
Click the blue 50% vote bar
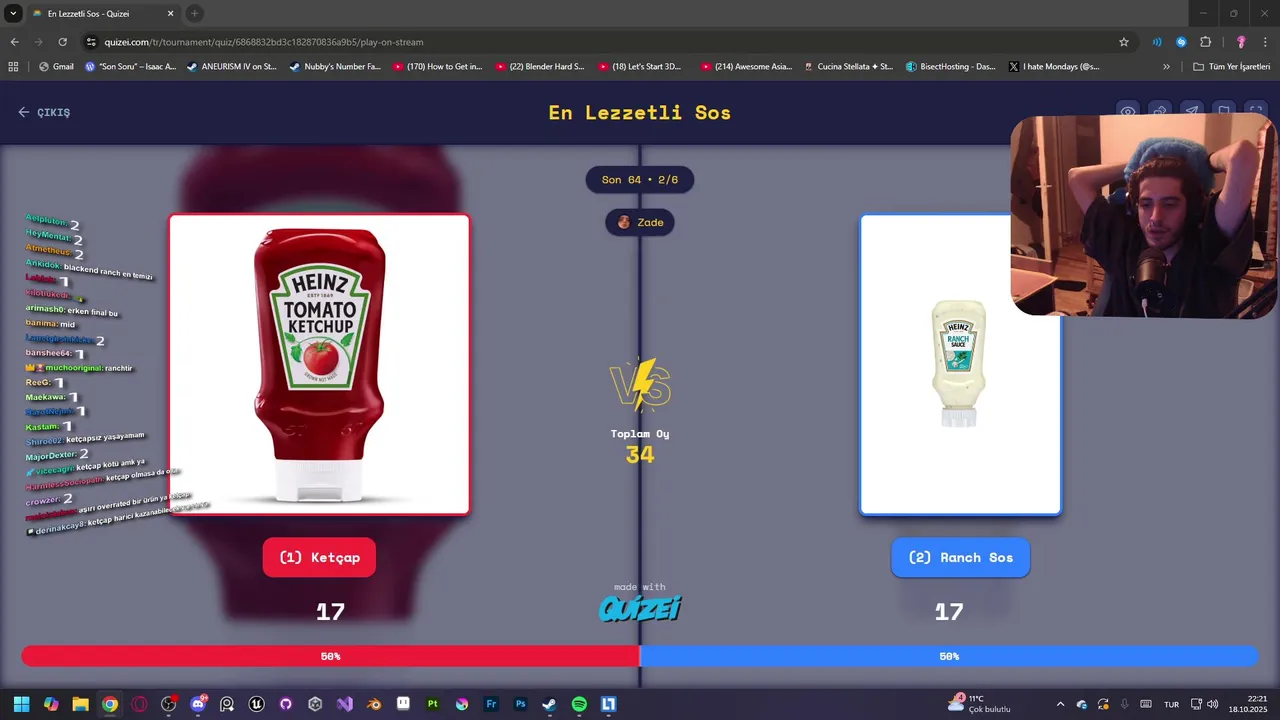[x=949, y=656]
